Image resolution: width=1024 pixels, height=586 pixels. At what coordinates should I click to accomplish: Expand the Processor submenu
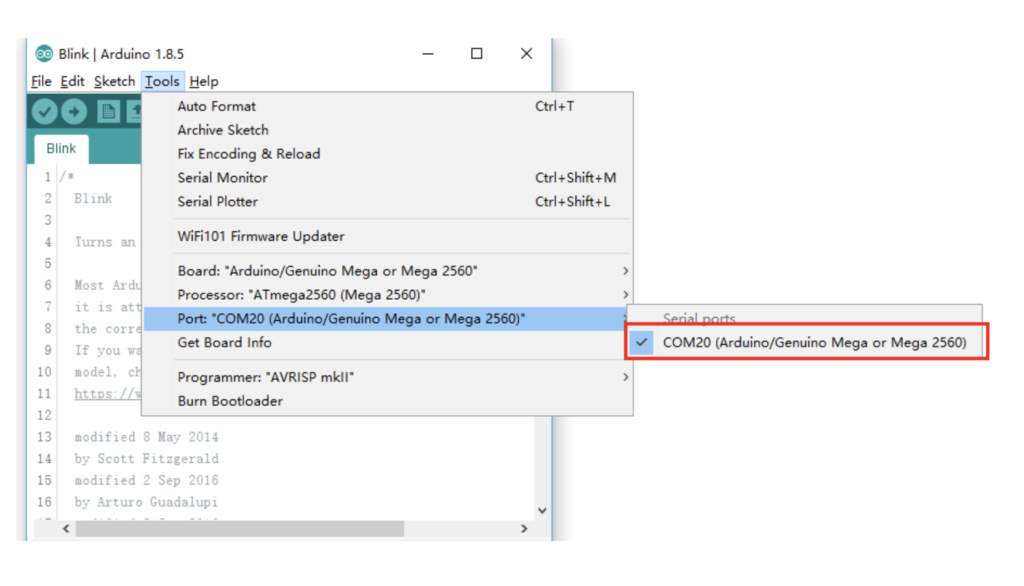388,295
